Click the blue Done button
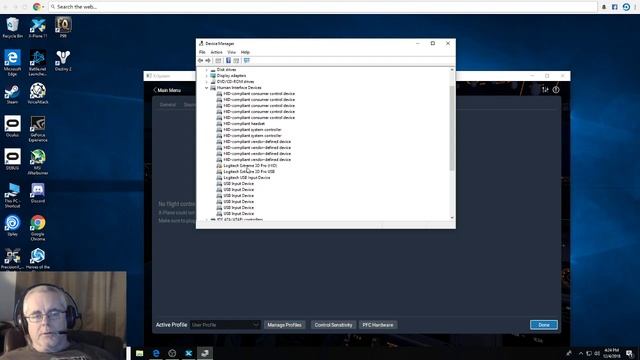The image size is (640, 360). [x=544, y=325]
